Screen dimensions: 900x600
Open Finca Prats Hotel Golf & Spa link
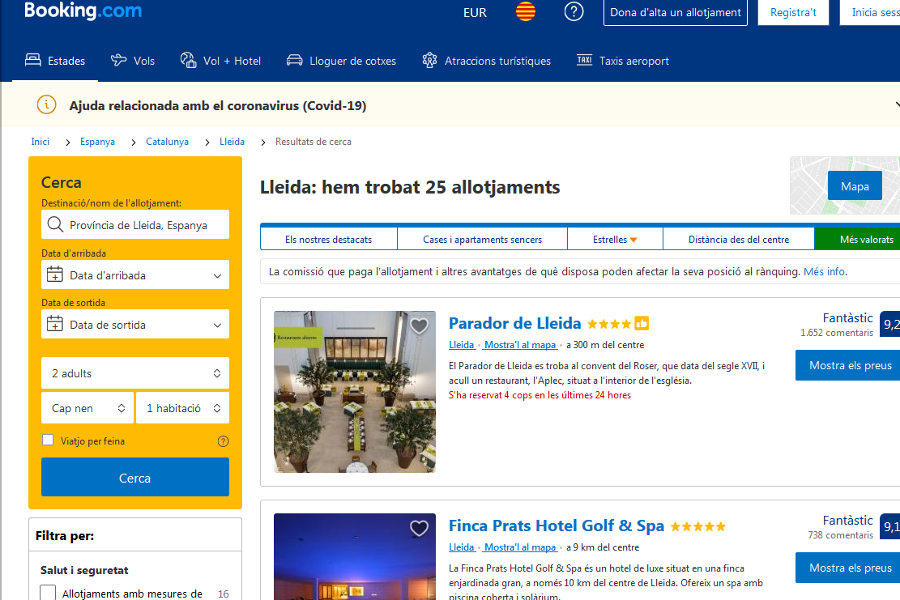(556, 525)
